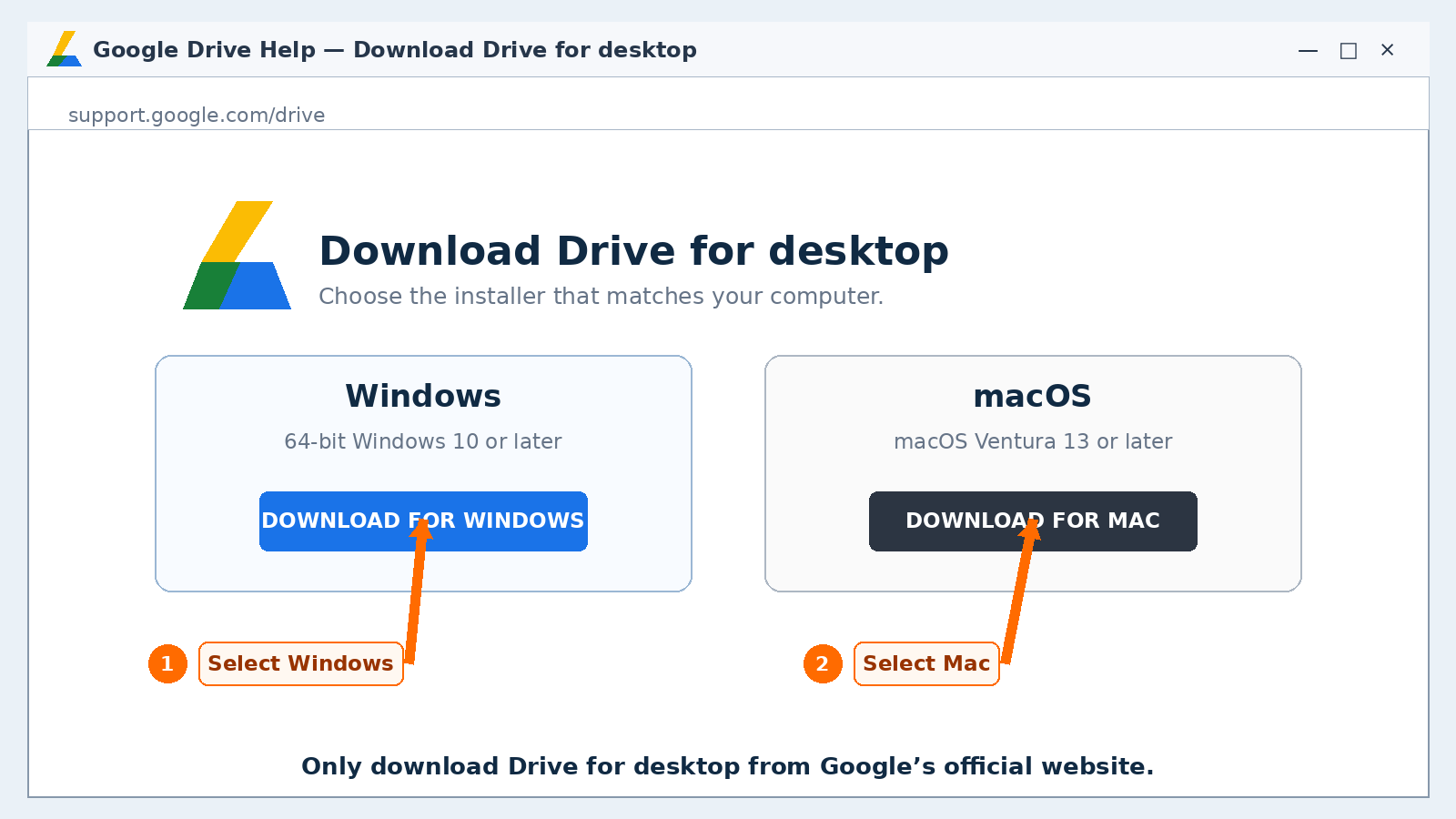Click the Google Drive icon in title bar
Screen dimensions: 1456x819
point(65,49)
